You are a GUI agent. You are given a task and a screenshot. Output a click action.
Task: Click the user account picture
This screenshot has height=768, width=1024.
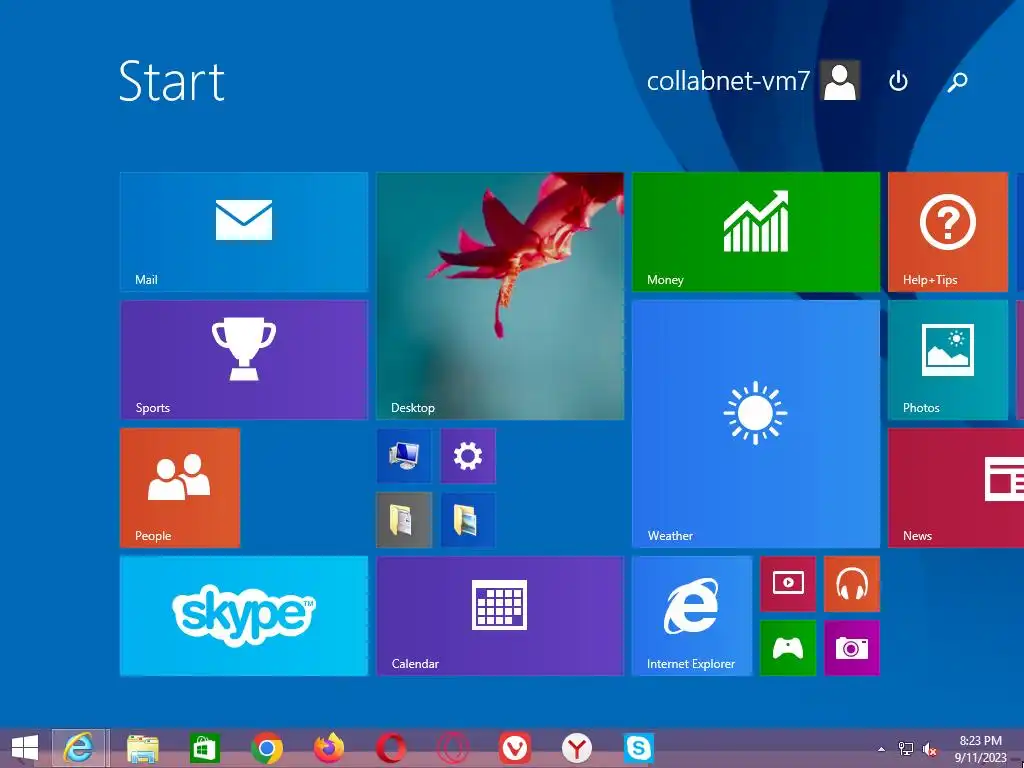coord(840,81)
